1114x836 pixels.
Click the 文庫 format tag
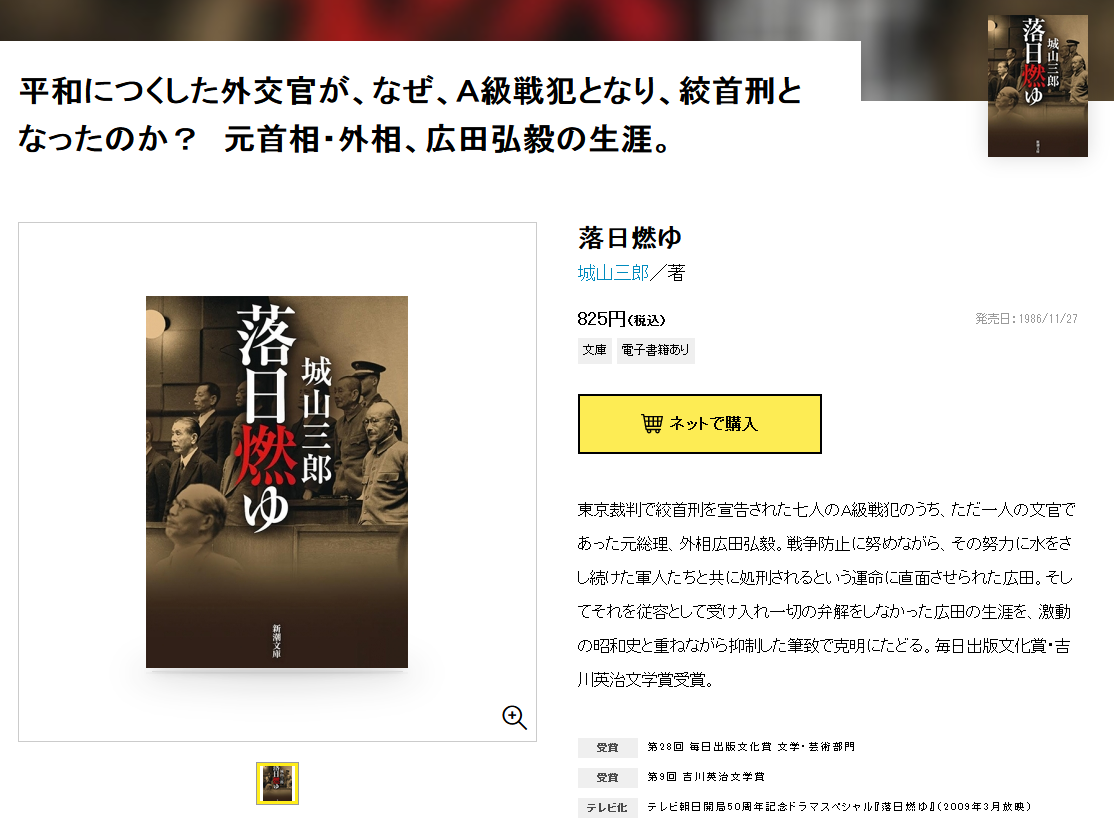[595, 350]
